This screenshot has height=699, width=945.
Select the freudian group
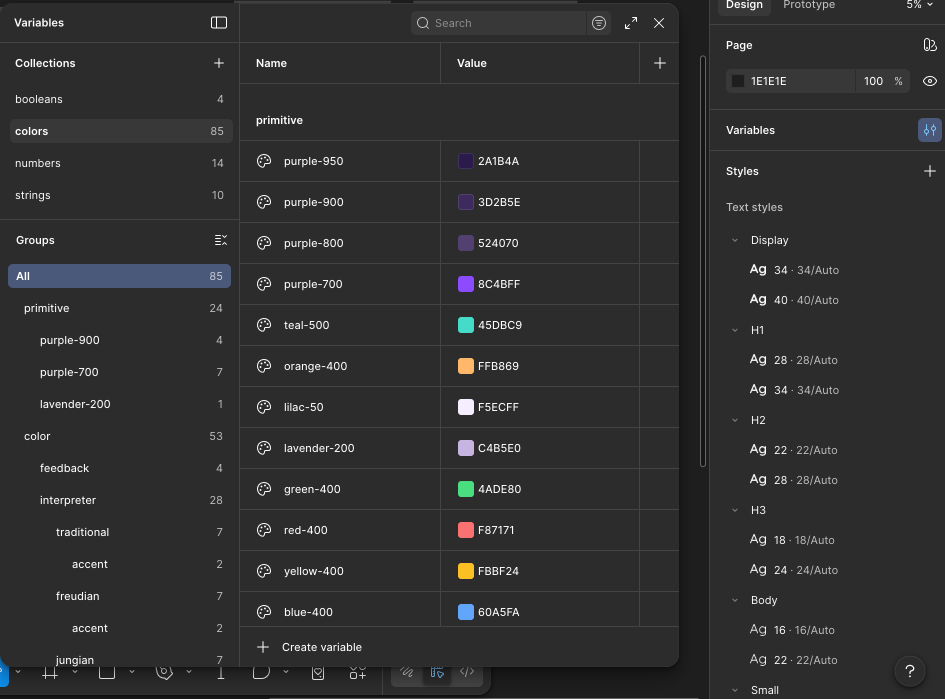coord(119,596)
